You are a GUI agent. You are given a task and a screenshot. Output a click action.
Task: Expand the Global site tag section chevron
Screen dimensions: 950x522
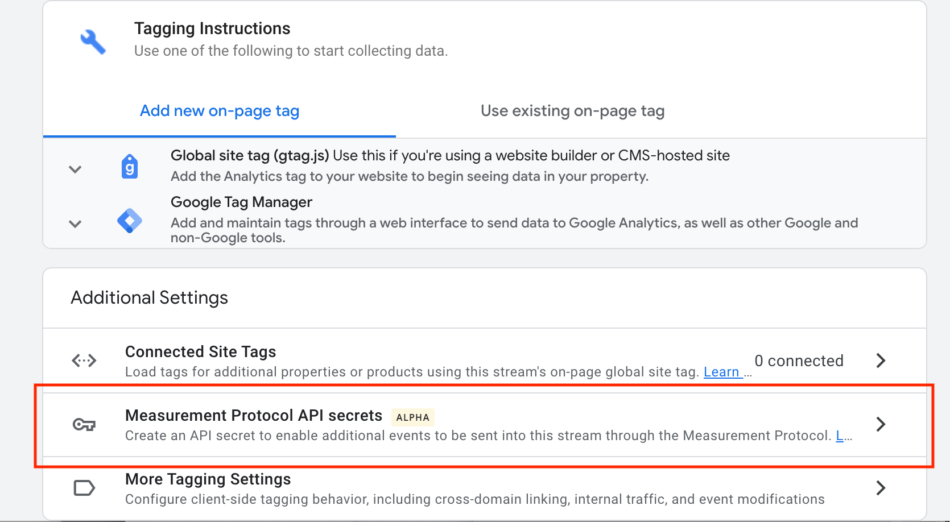75,170
